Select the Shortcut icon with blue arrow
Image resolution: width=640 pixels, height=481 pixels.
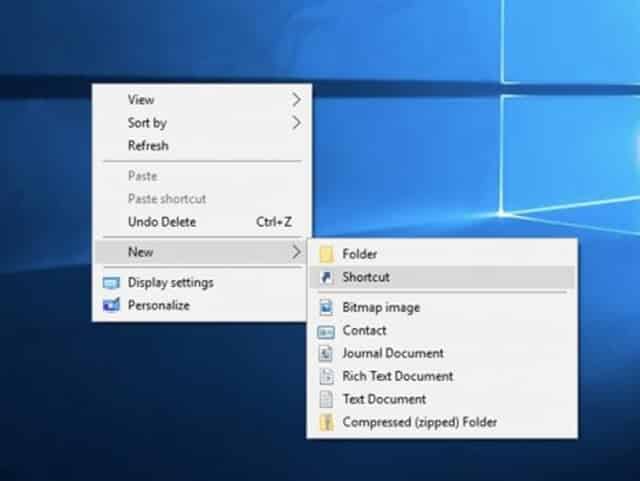[x=324, y=278]
